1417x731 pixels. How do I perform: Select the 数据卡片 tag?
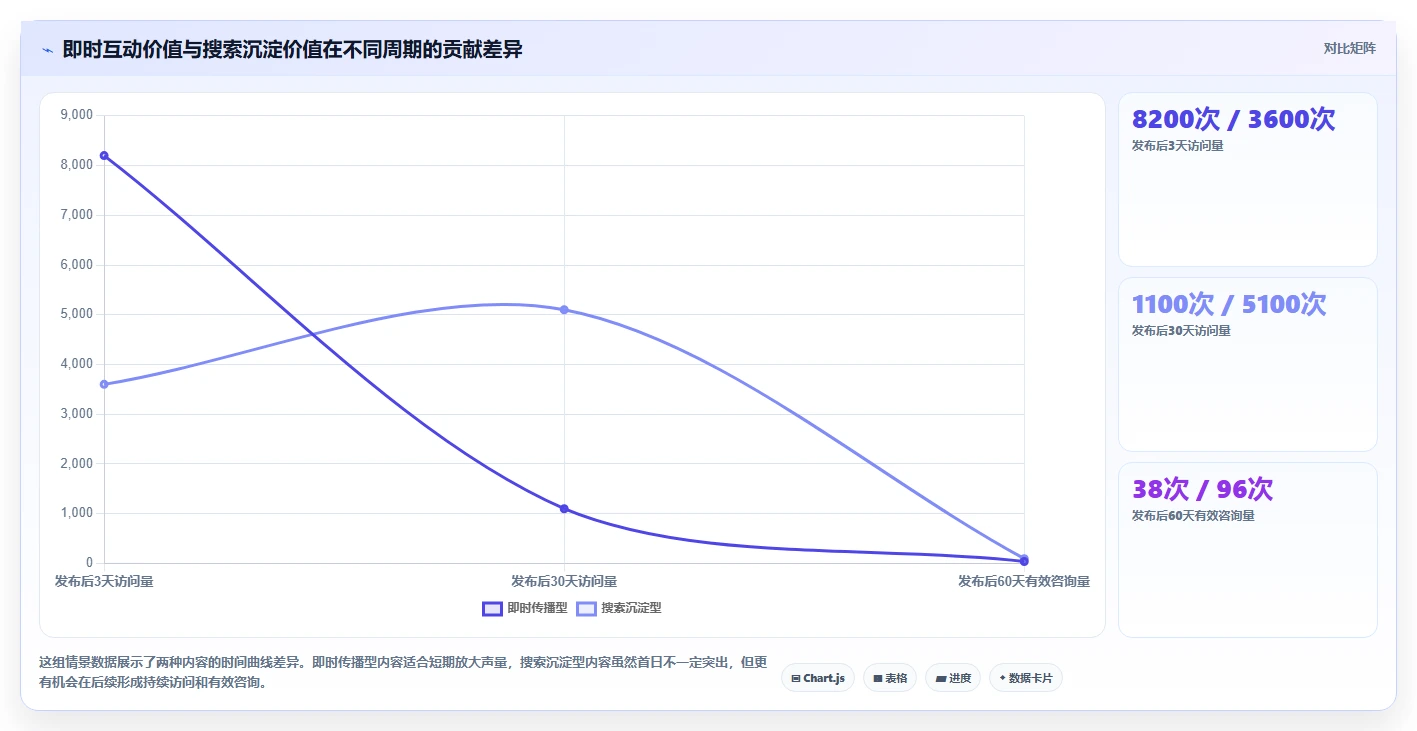point(1026,678)
